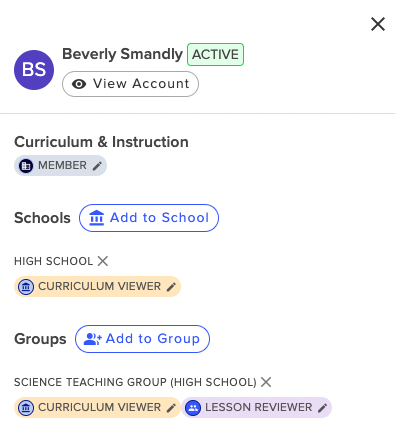Edit the MEMBER role pencil icon
Image resolution: width=395 pixels, height=437 pixels.
tap(97, 166)
